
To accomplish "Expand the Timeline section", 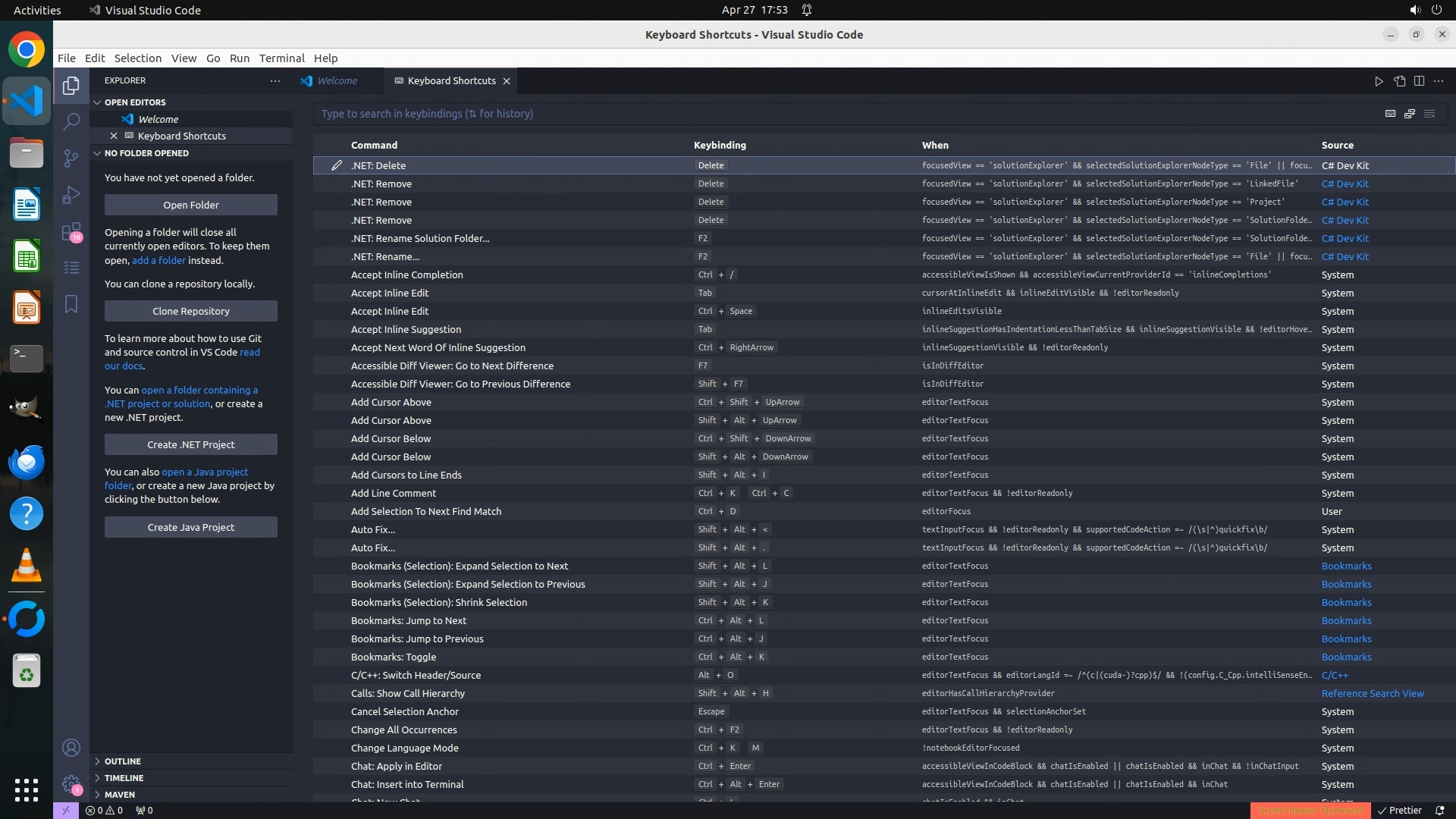I will point(124,778).
